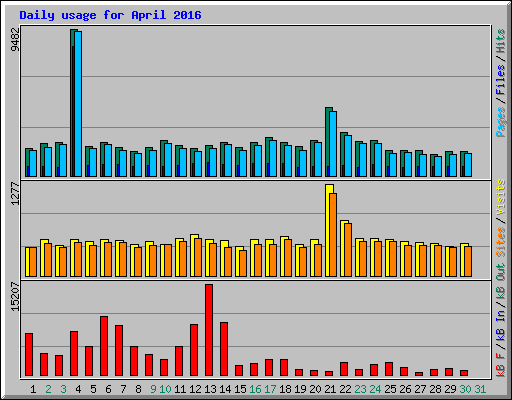Viewport: 512px width, 400px height.
Task: Click day 8 on the x-axis
Action: click(138, 389)
